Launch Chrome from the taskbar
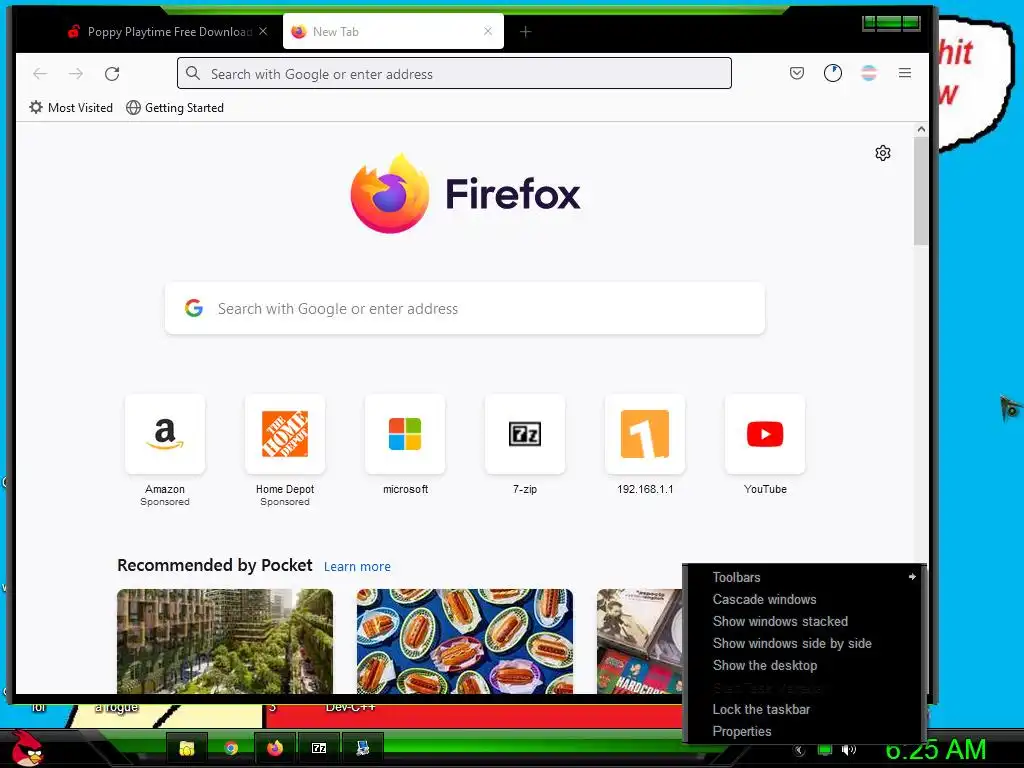The width and height of the screenshot is (1024, 768). click(x=231, y=748)
